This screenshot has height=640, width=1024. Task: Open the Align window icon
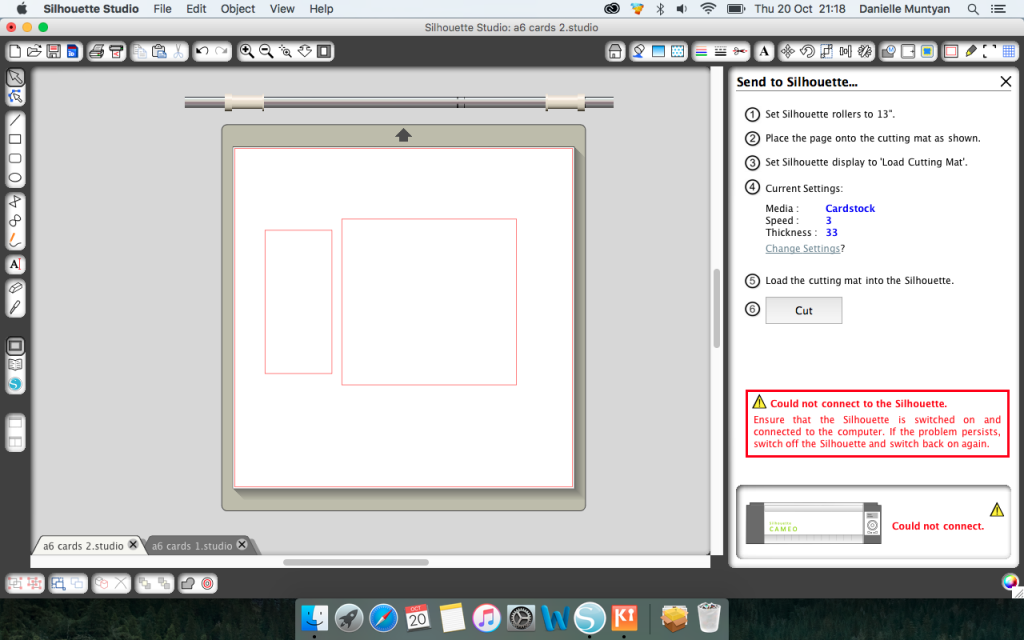846,51
